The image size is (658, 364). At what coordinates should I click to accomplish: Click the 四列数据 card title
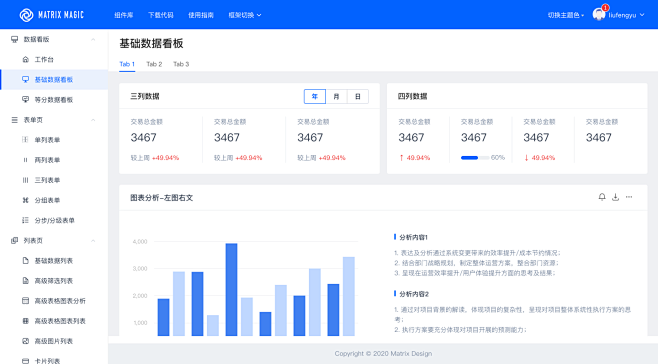pos(413,96)
